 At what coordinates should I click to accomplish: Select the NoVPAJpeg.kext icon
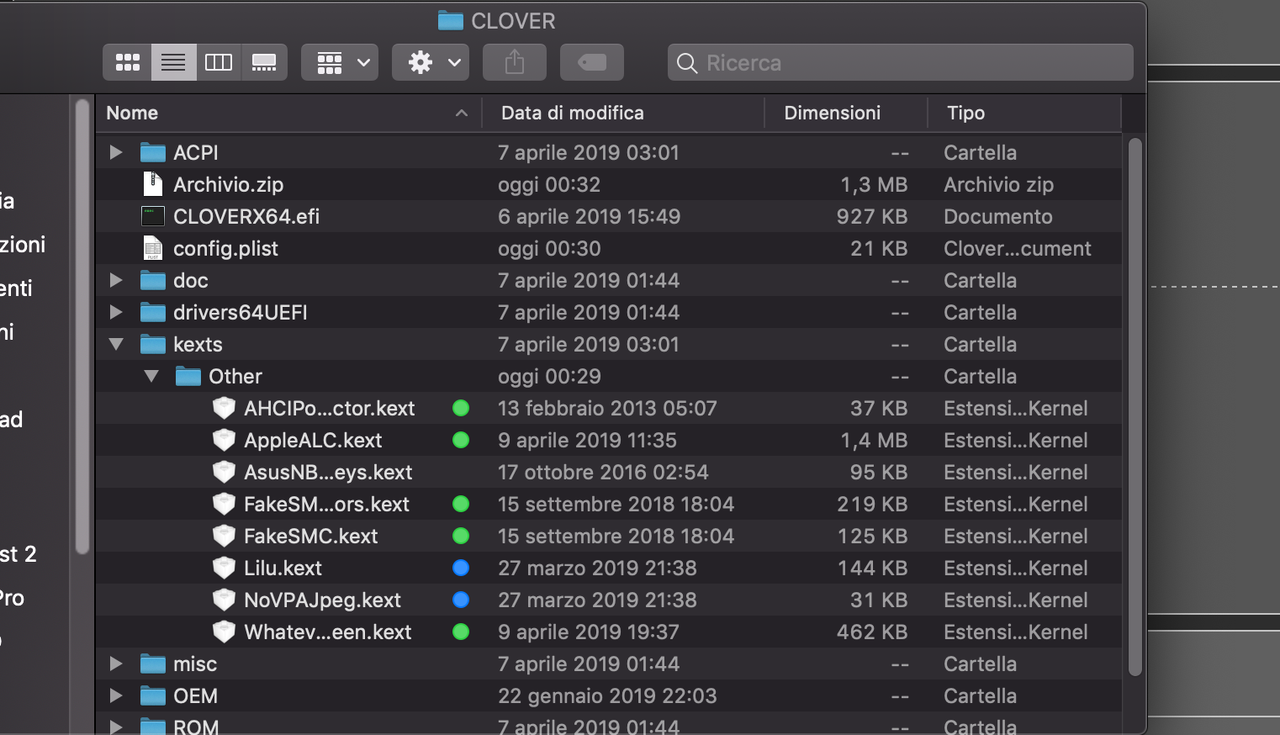(224, 600)
